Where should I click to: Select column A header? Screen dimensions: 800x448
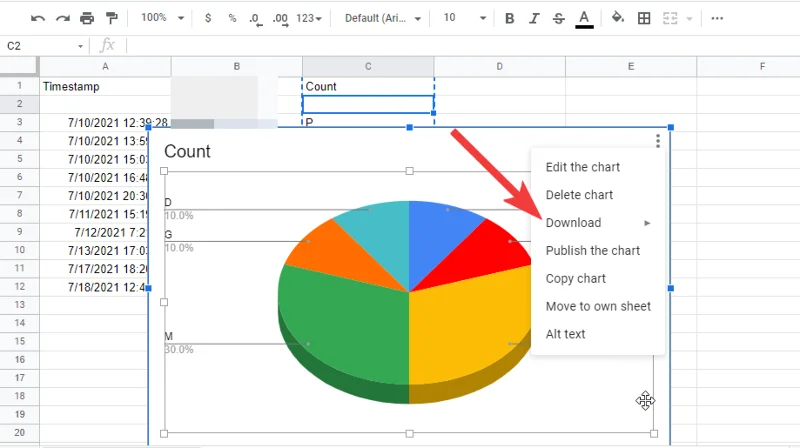pos(105,66)
